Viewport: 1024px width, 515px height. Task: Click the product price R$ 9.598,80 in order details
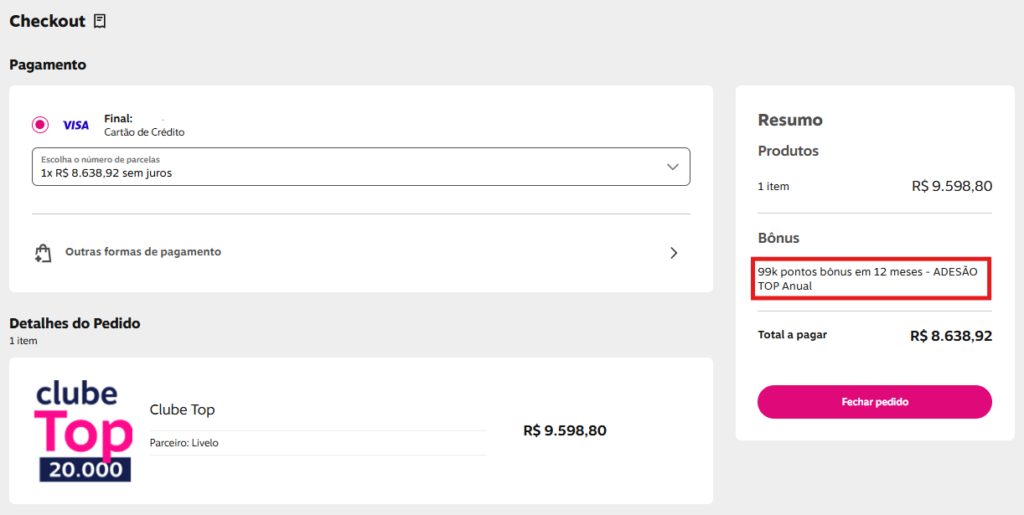565,431
